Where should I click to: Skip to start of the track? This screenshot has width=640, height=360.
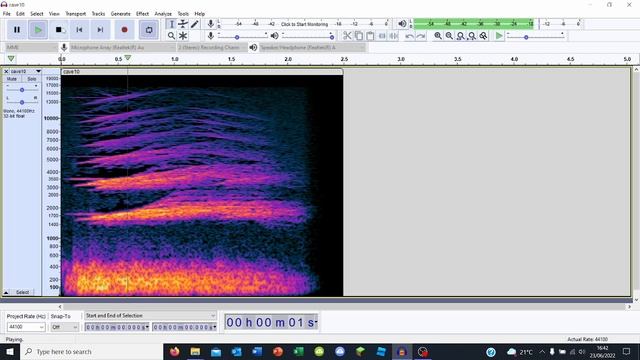coord(80,30)
